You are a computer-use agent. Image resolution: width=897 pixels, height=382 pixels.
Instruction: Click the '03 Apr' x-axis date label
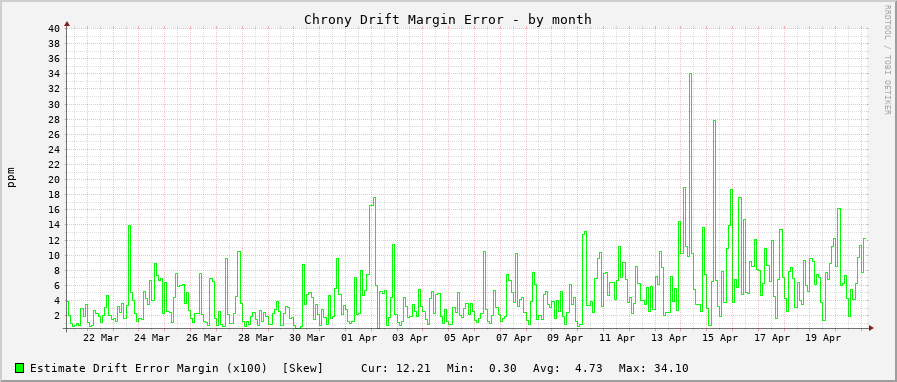(411, 338)
